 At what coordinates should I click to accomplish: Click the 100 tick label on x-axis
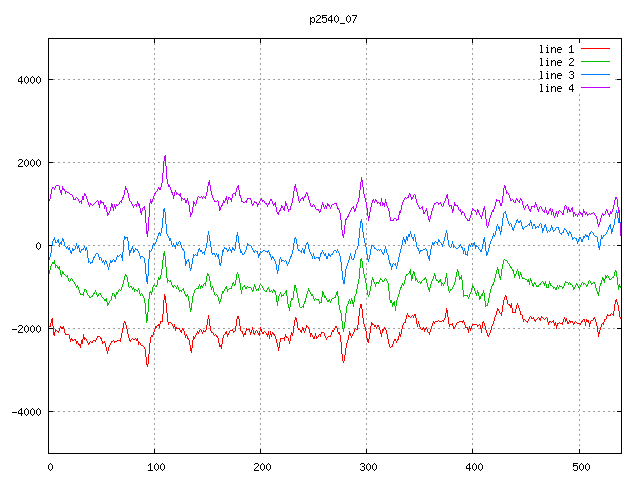coord(155,466)
